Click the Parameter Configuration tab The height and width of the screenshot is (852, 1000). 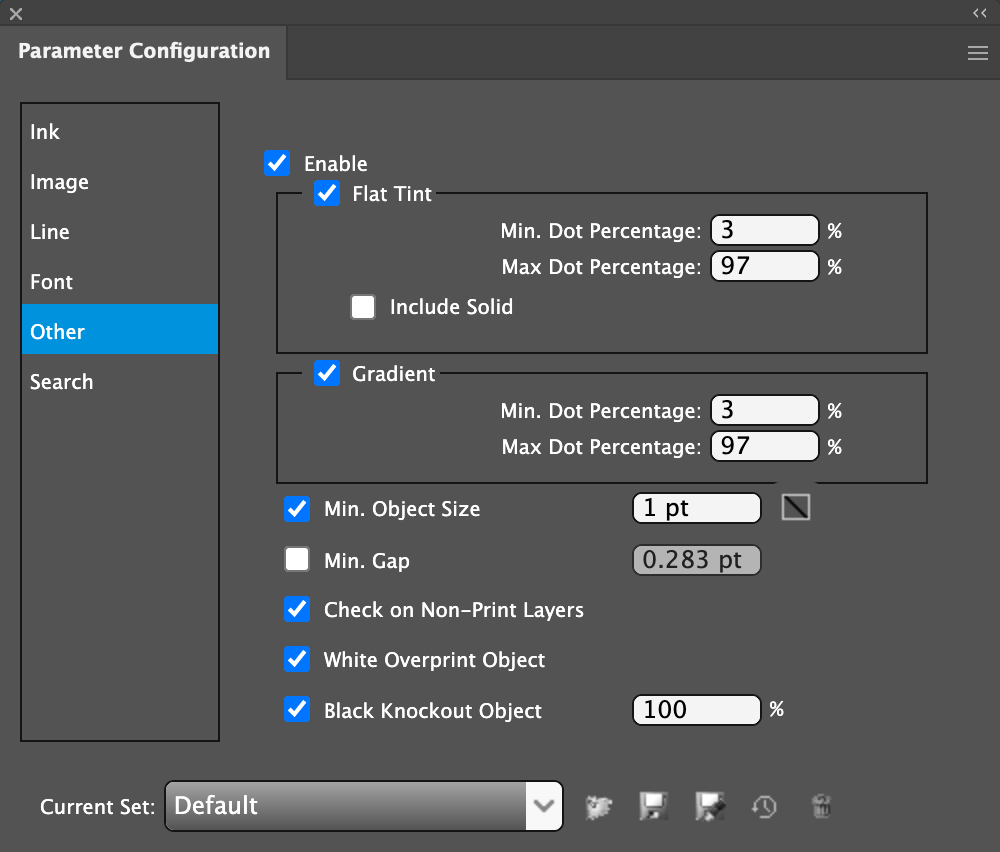(x=144, y=51)
